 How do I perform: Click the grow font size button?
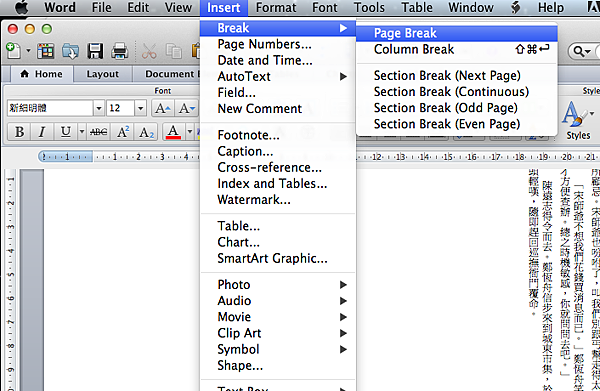click(x=163, y=108)
